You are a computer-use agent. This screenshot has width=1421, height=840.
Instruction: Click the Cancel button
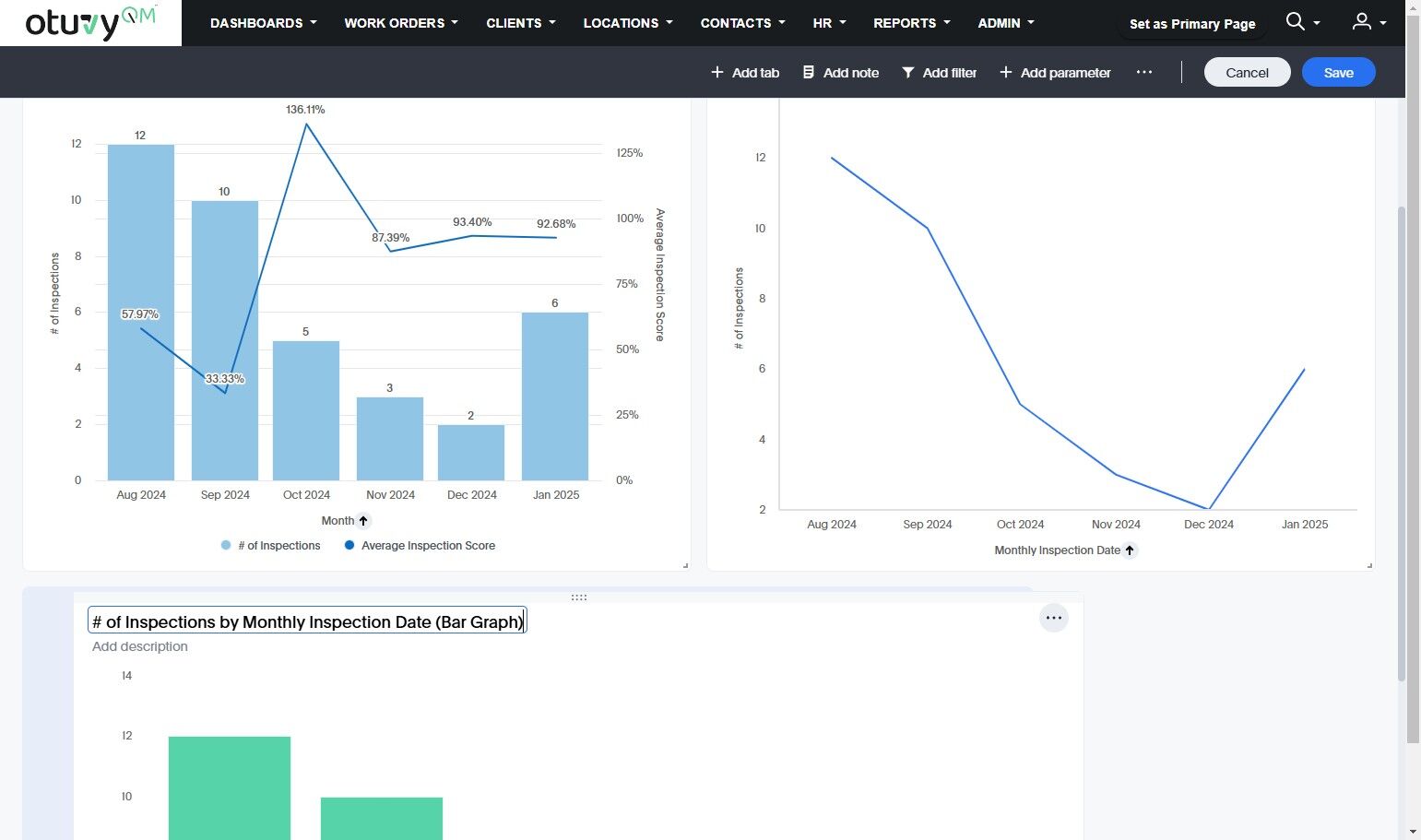pos(1247,72)
